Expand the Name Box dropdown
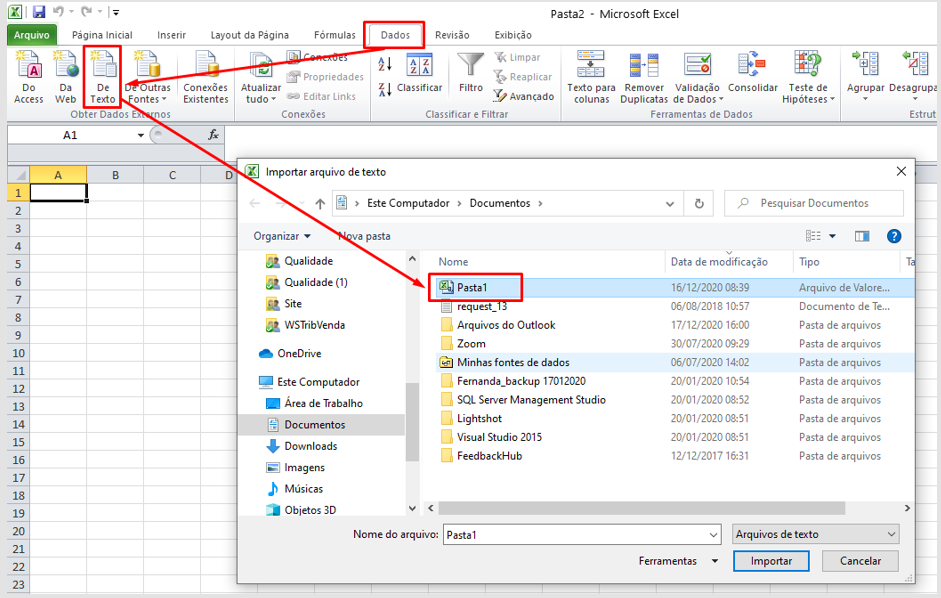Viewport: 941px width, 598px height. [x=140, y=135]
